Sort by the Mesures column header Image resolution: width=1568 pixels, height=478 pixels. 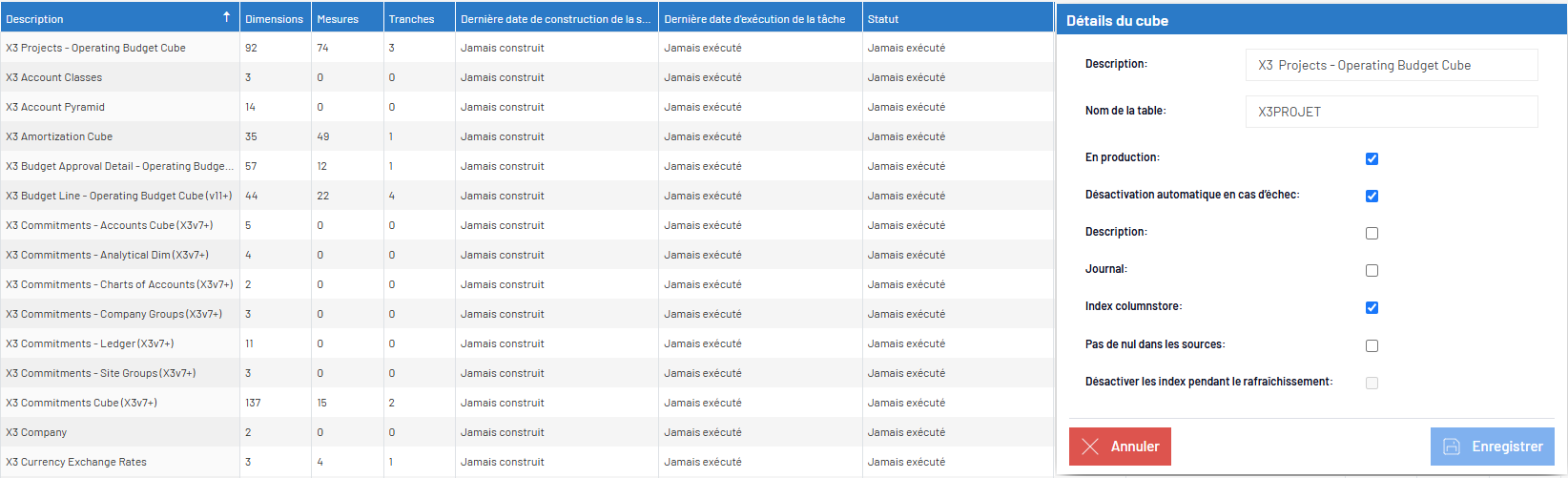pyautogui.click(x=347, y=18)
